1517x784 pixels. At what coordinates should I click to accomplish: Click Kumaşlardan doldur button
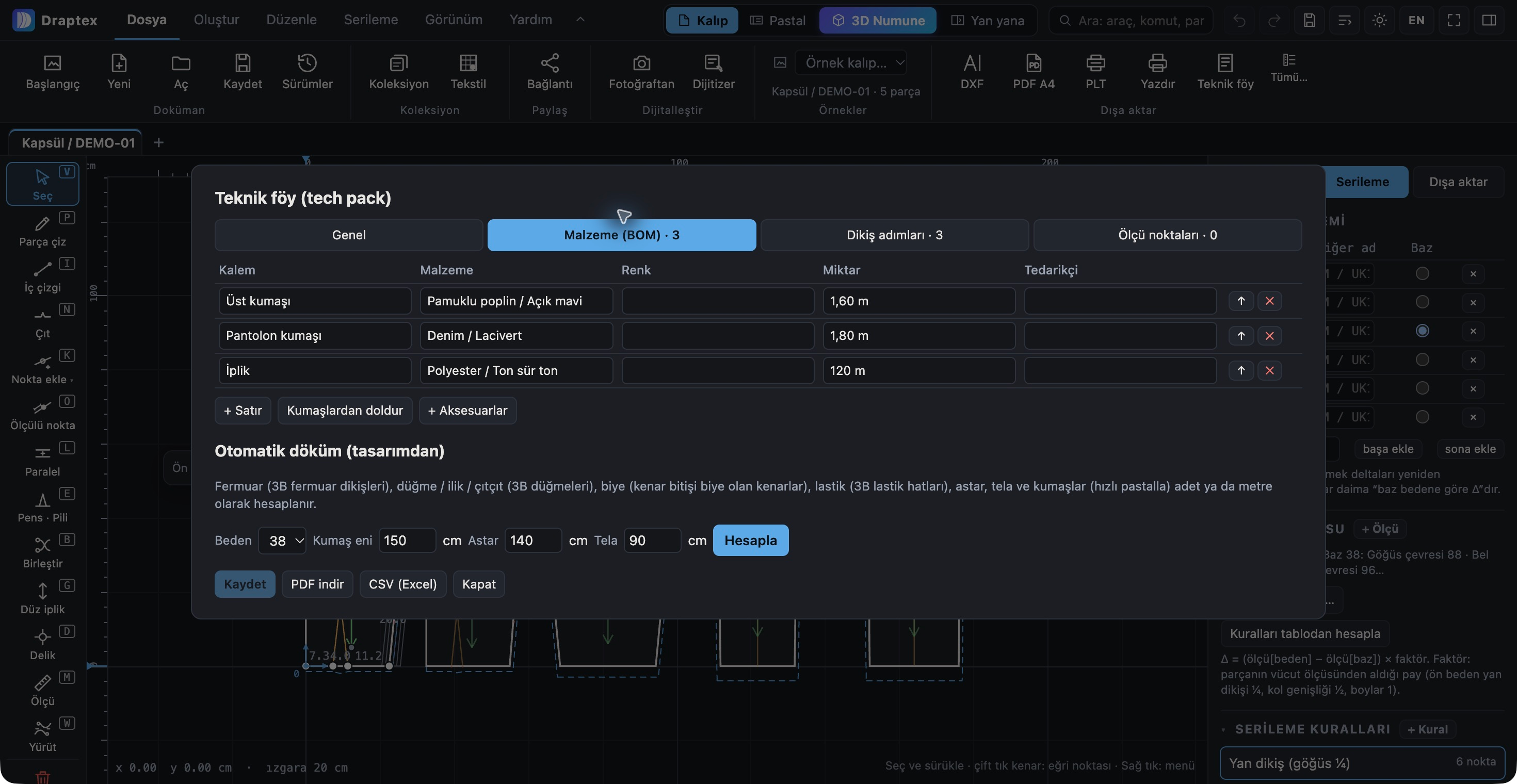click(x=345, y=410)
